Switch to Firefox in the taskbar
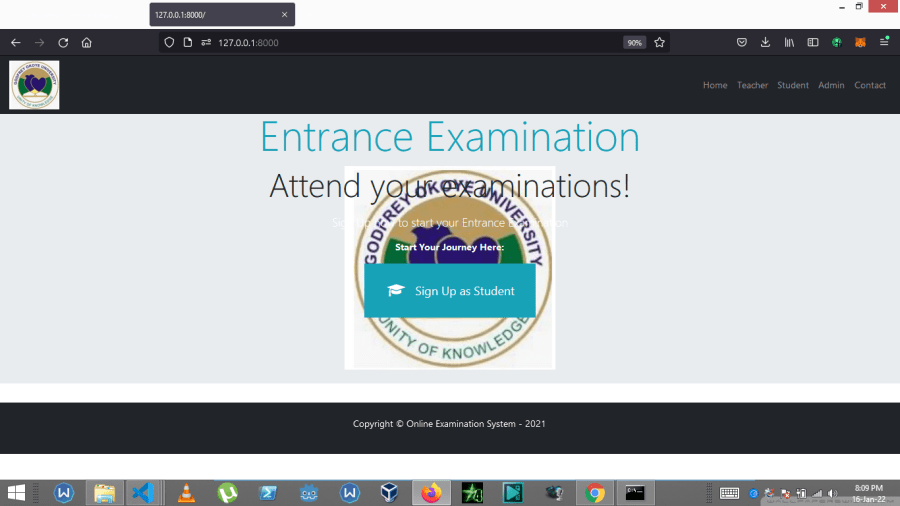 pyautogui.click(x=431, y=493)
